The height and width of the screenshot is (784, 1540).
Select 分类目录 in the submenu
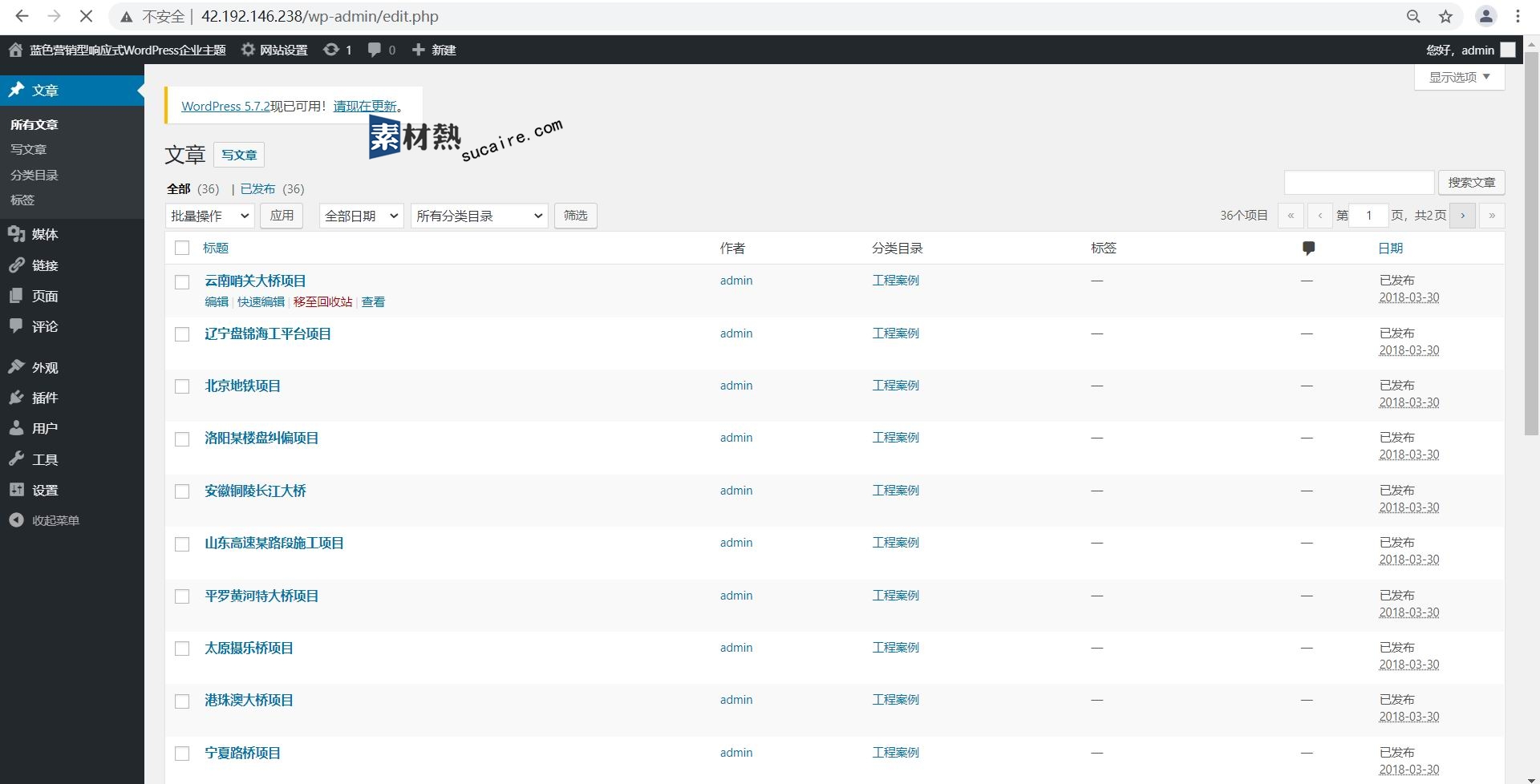tap(34, 175)
